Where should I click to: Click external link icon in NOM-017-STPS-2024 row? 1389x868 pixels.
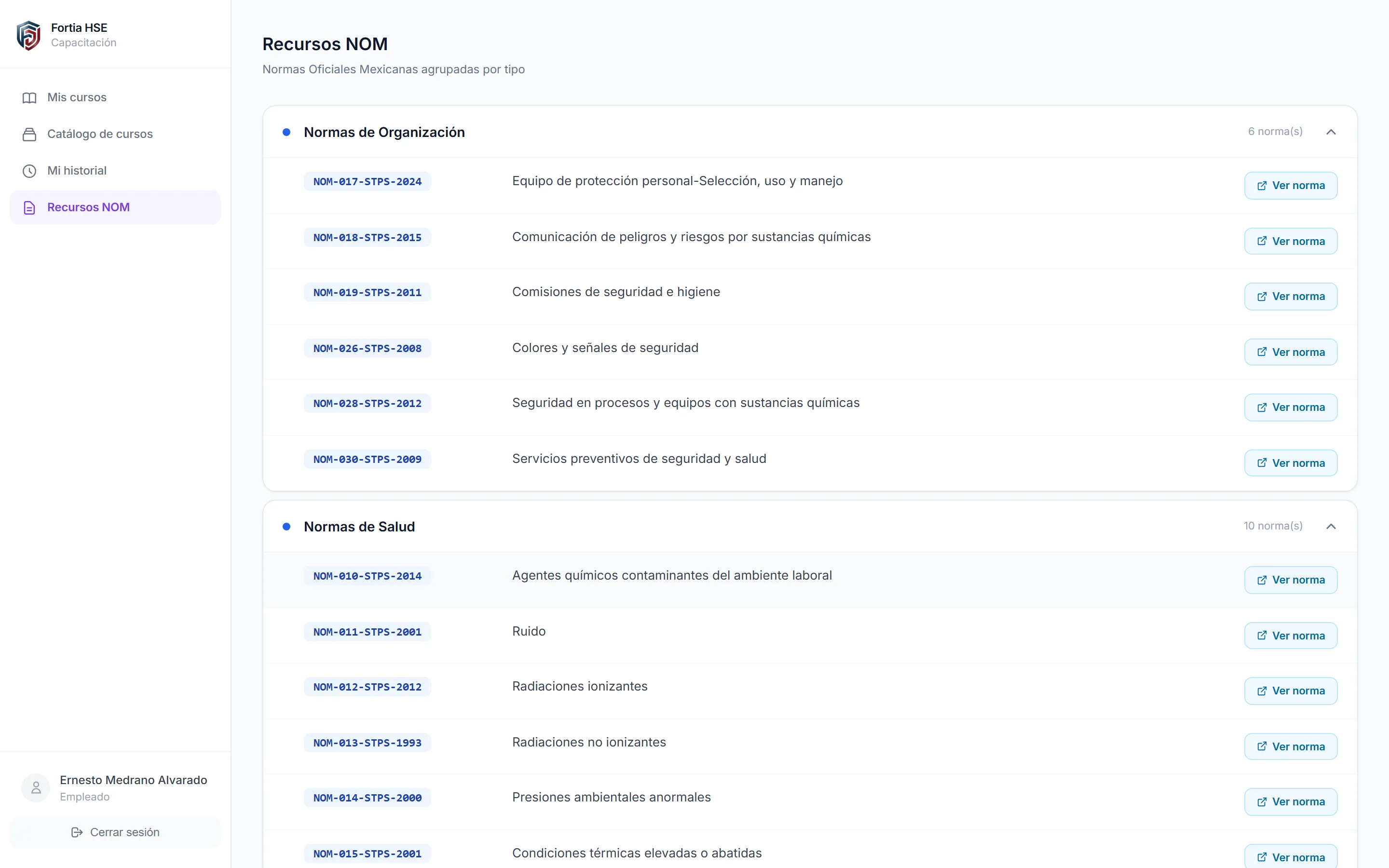tap(1262, 186)
